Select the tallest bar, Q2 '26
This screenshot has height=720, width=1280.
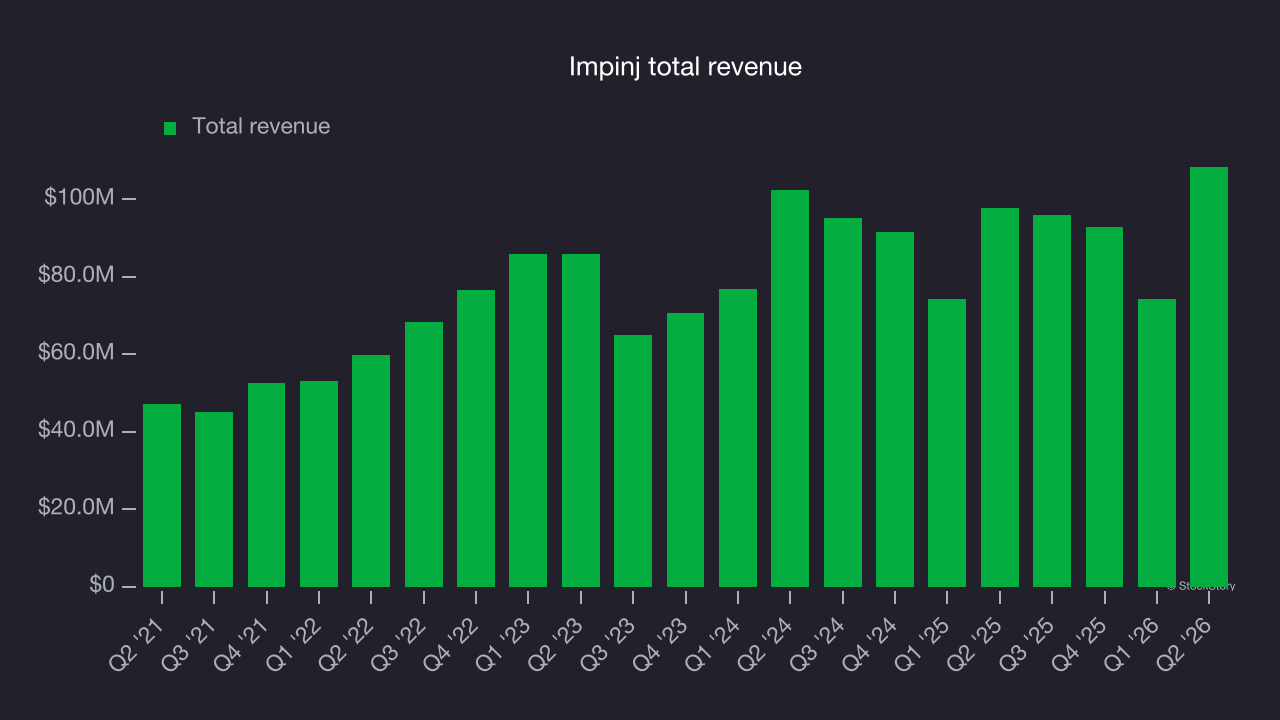click(1209, 377)
